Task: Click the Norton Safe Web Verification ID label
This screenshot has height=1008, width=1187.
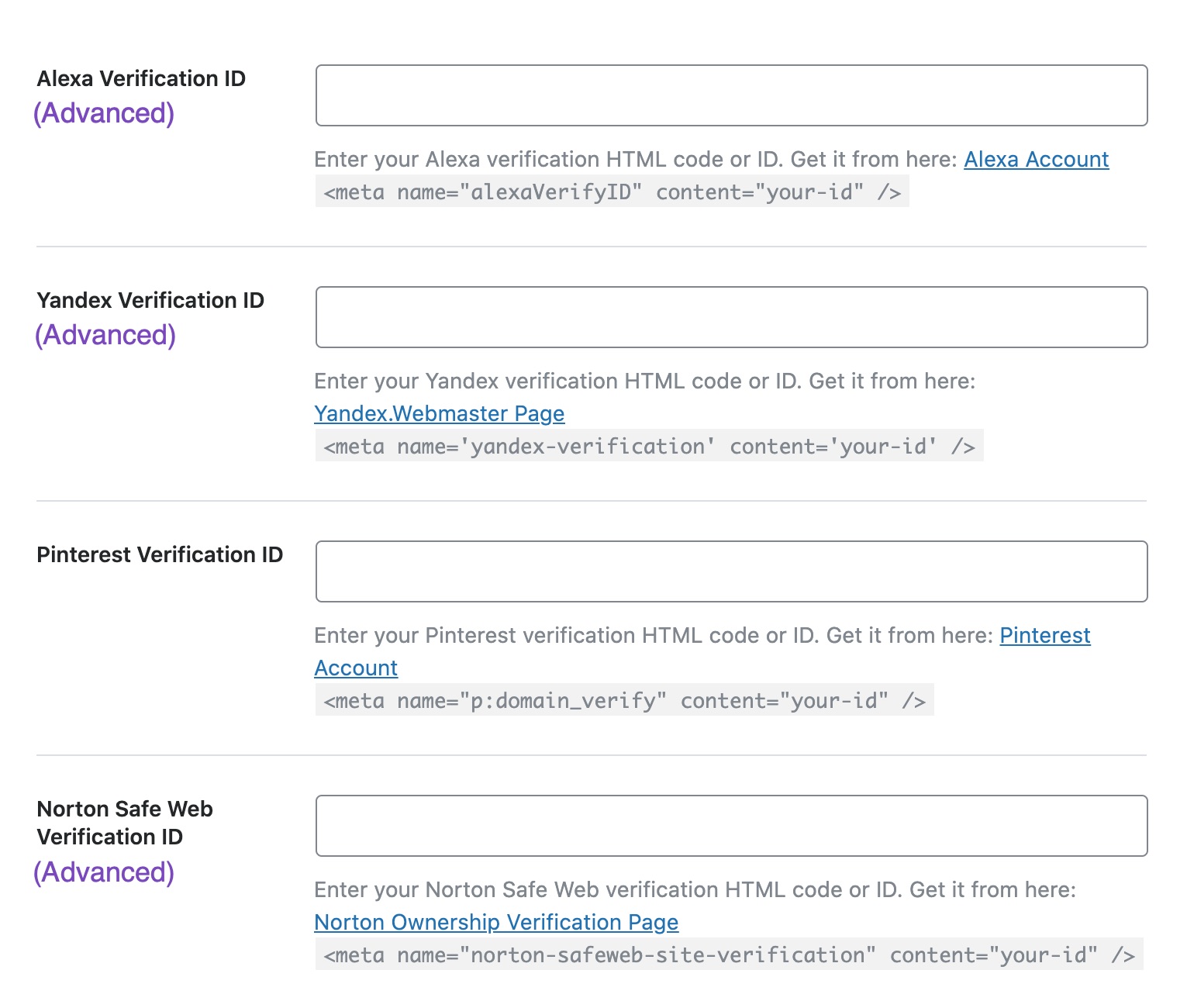Action: pyautogui.click(x=124, y=823)
